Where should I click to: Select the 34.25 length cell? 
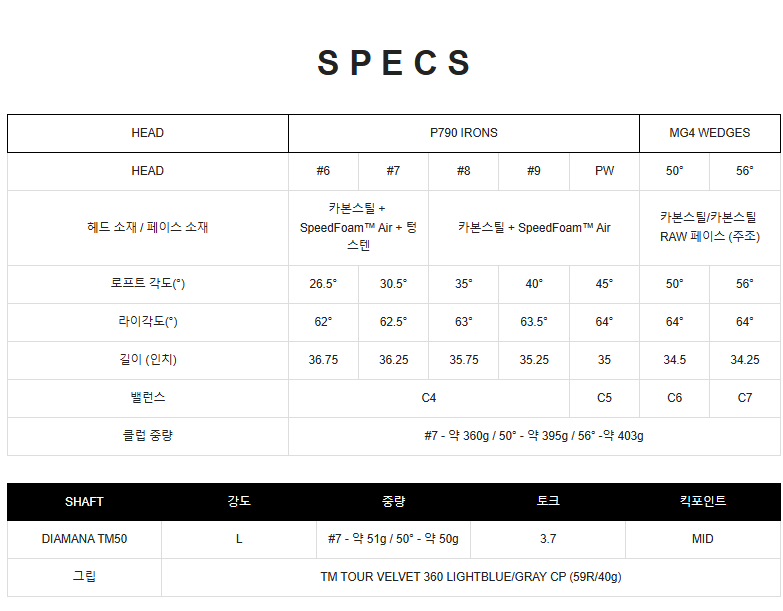click(745, 360)
